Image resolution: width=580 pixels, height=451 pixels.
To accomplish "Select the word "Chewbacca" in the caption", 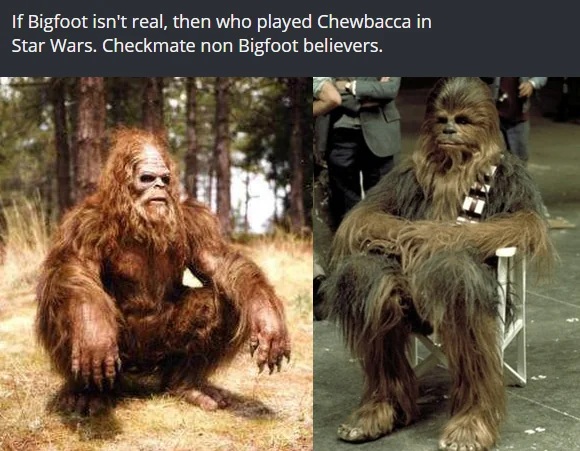I will pyautogui.click(x=364, y=22).
